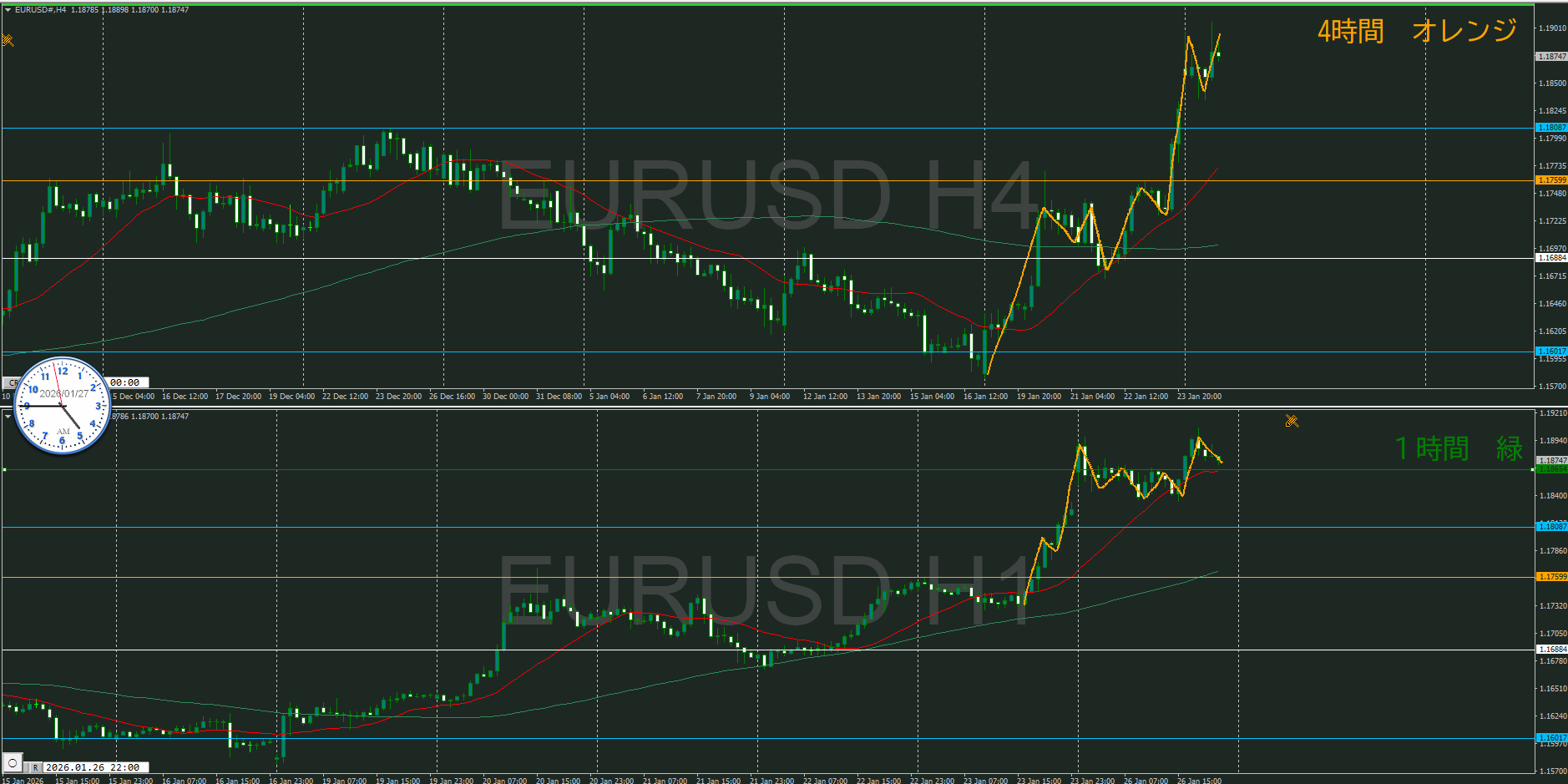Click the white 1.16884 price tag on the H1 axis
1568x784 pixels.
pos(1551,649)
